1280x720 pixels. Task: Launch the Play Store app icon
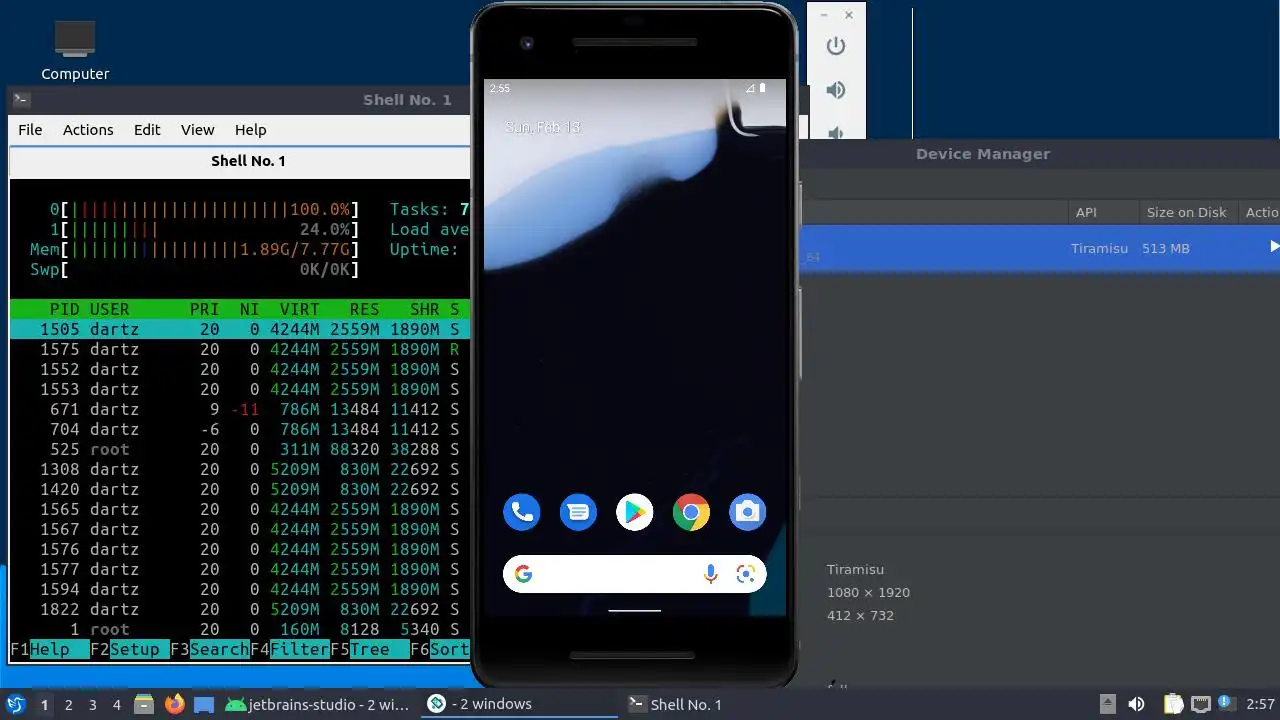coord(634,513)
